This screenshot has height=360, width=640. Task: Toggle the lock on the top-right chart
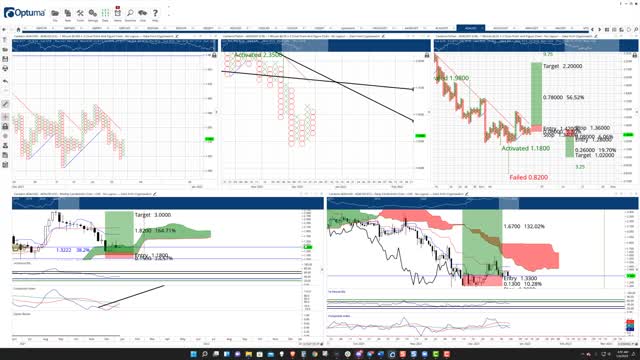(x=635, y=55)
